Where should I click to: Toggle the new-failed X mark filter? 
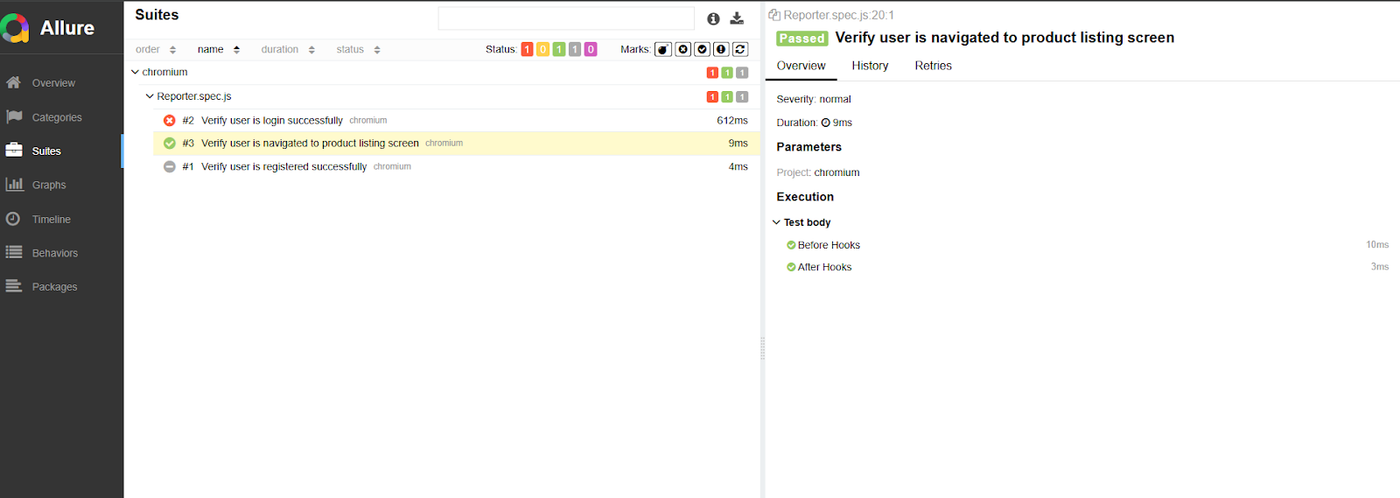coord(683,49)
